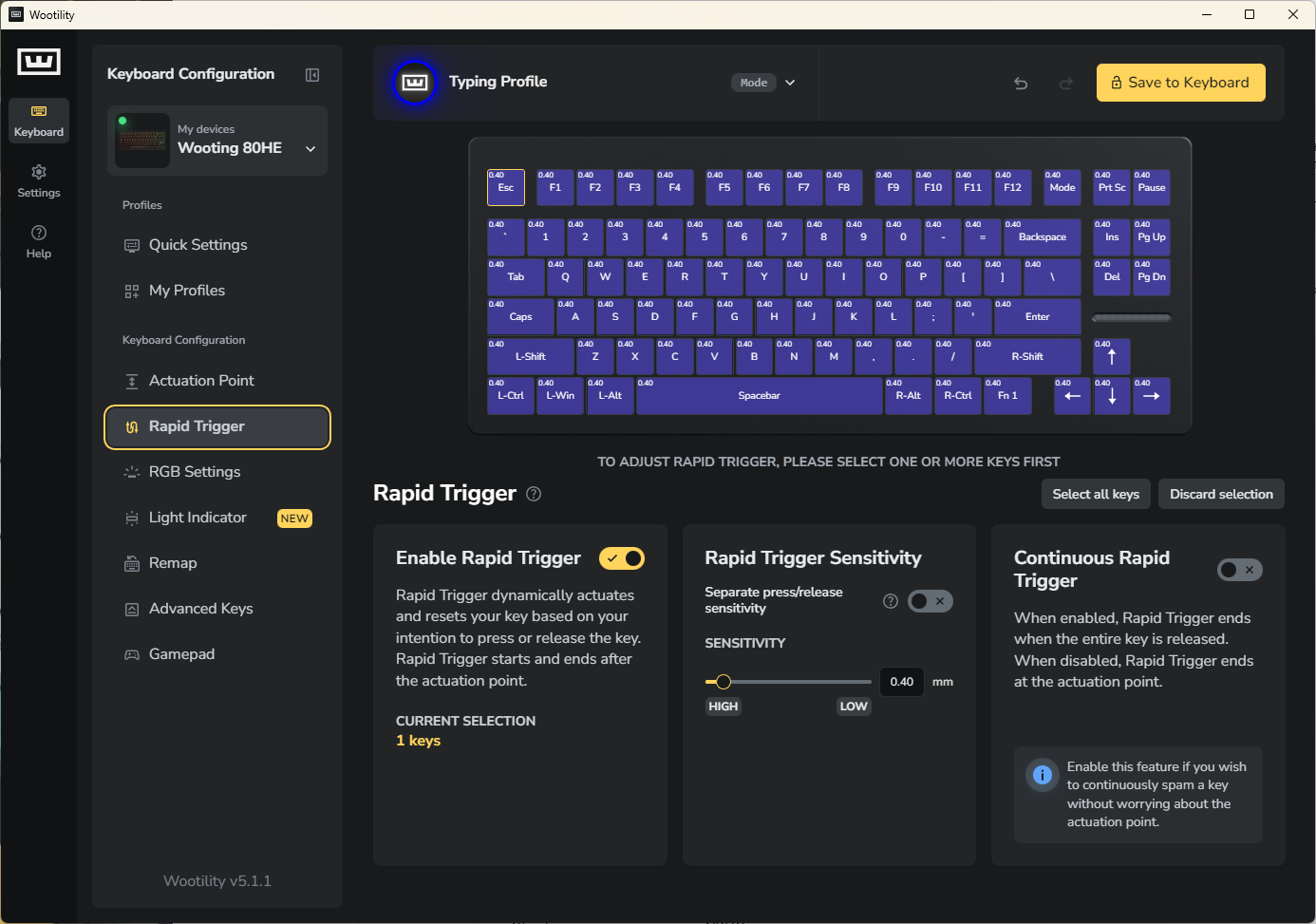Select the Fn 1 key
Screen dimensions: 1316x924
[x=1007, y=396]
